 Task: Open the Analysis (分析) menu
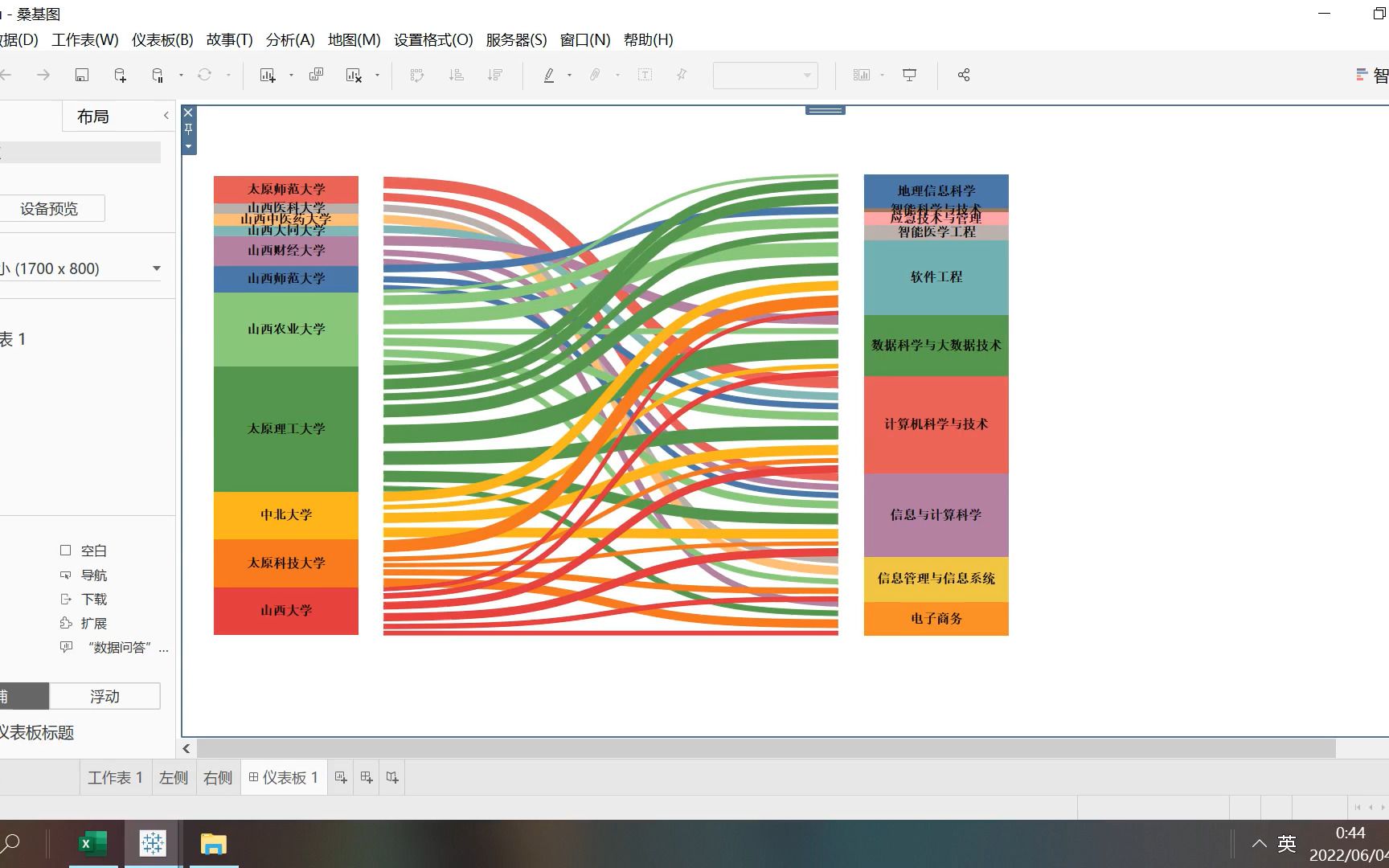point(290,39)
